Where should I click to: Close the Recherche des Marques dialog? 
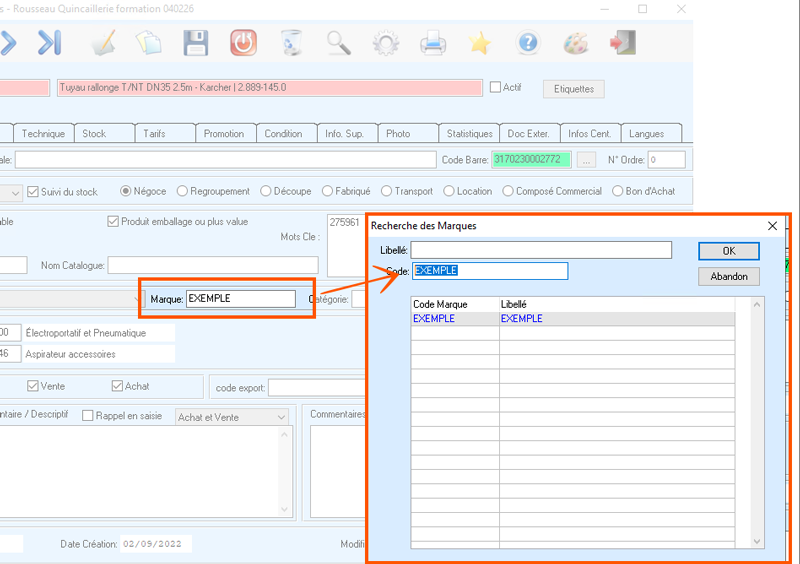click(772, 226)
